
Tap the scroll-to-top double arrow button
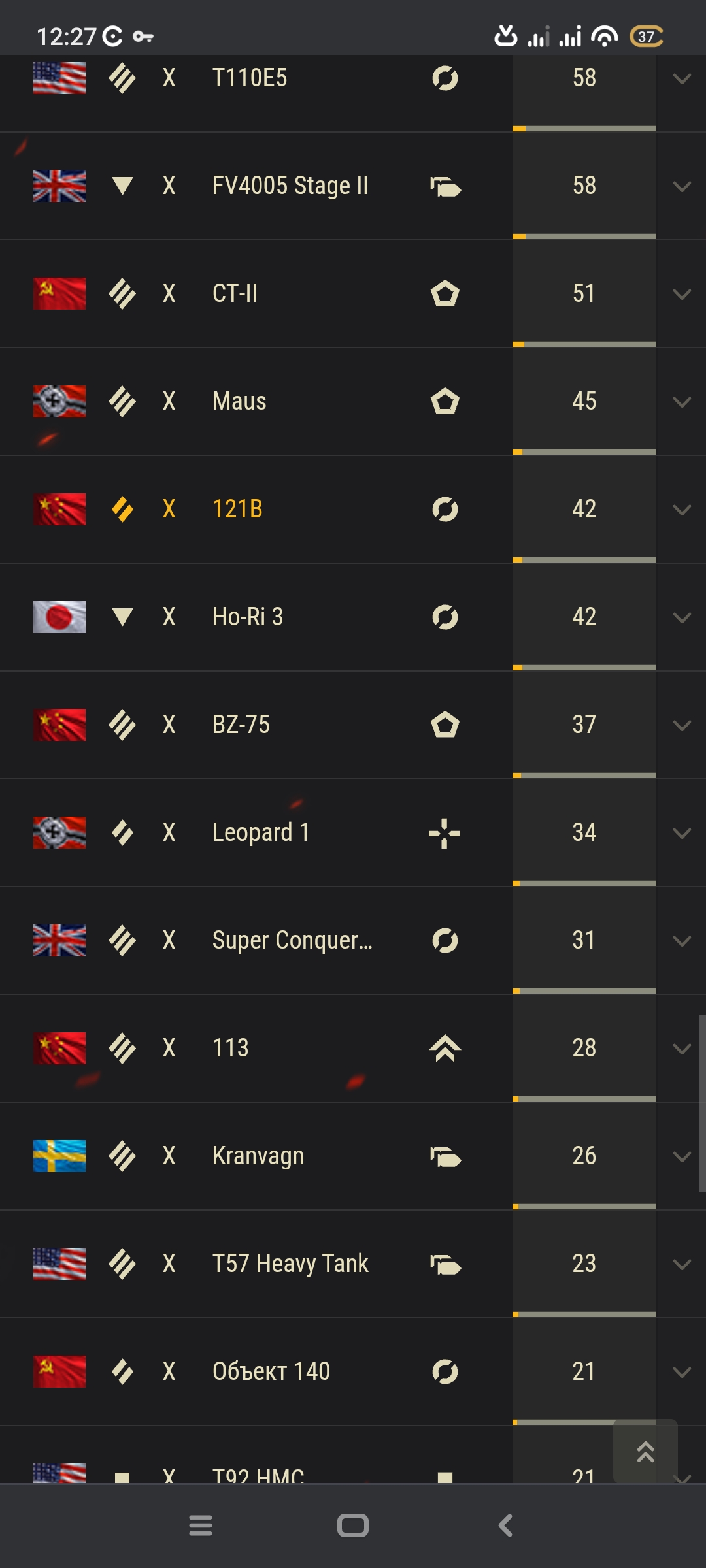[x=645, y=1451]
